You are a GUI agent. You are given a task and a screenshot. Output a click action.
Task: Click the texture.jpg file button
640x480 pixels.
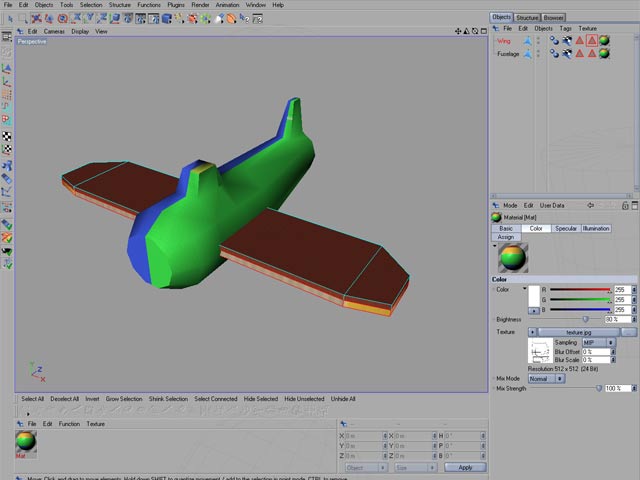pyautogui.click(x=578, y=332)
